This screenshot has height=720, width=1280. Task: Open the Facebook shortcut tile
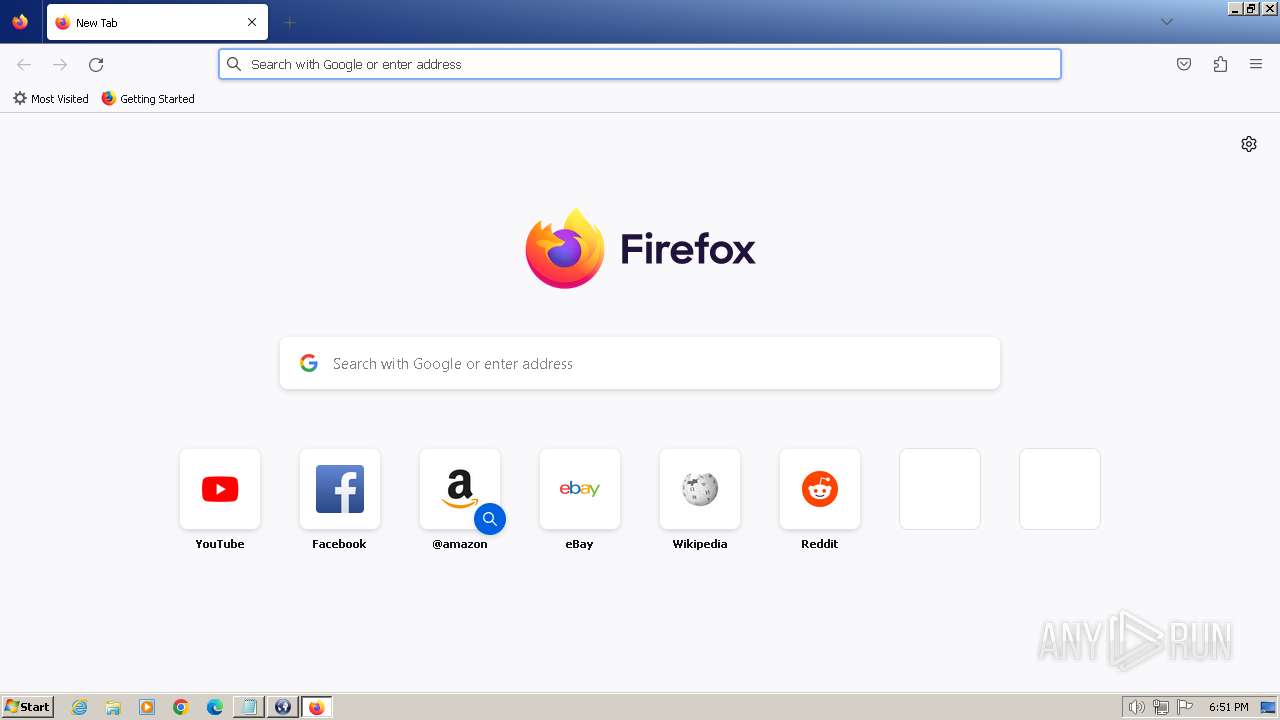340,489
